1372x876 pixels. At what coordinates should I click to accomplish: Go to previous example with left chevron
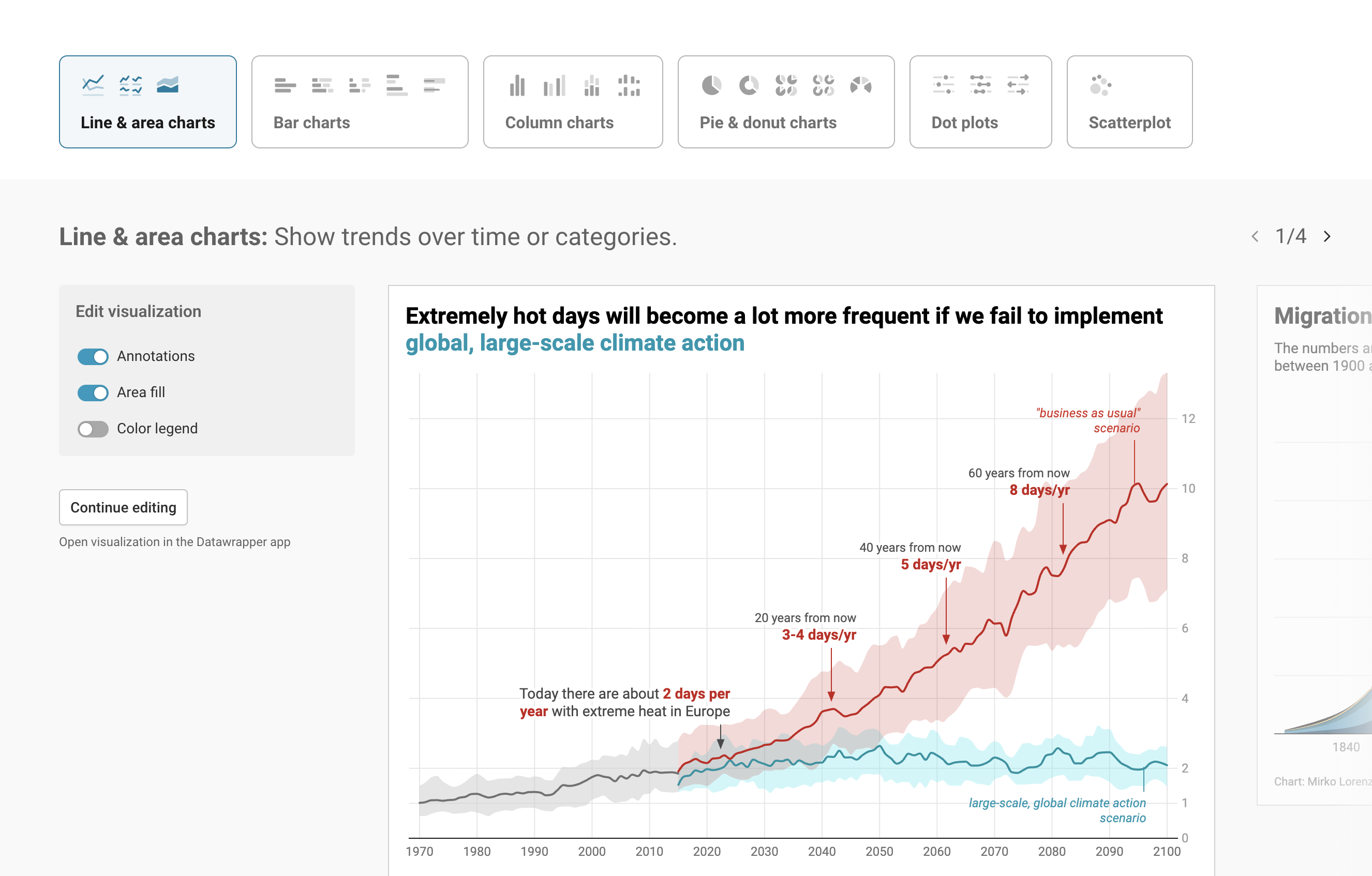click(x=1255, y=236)
